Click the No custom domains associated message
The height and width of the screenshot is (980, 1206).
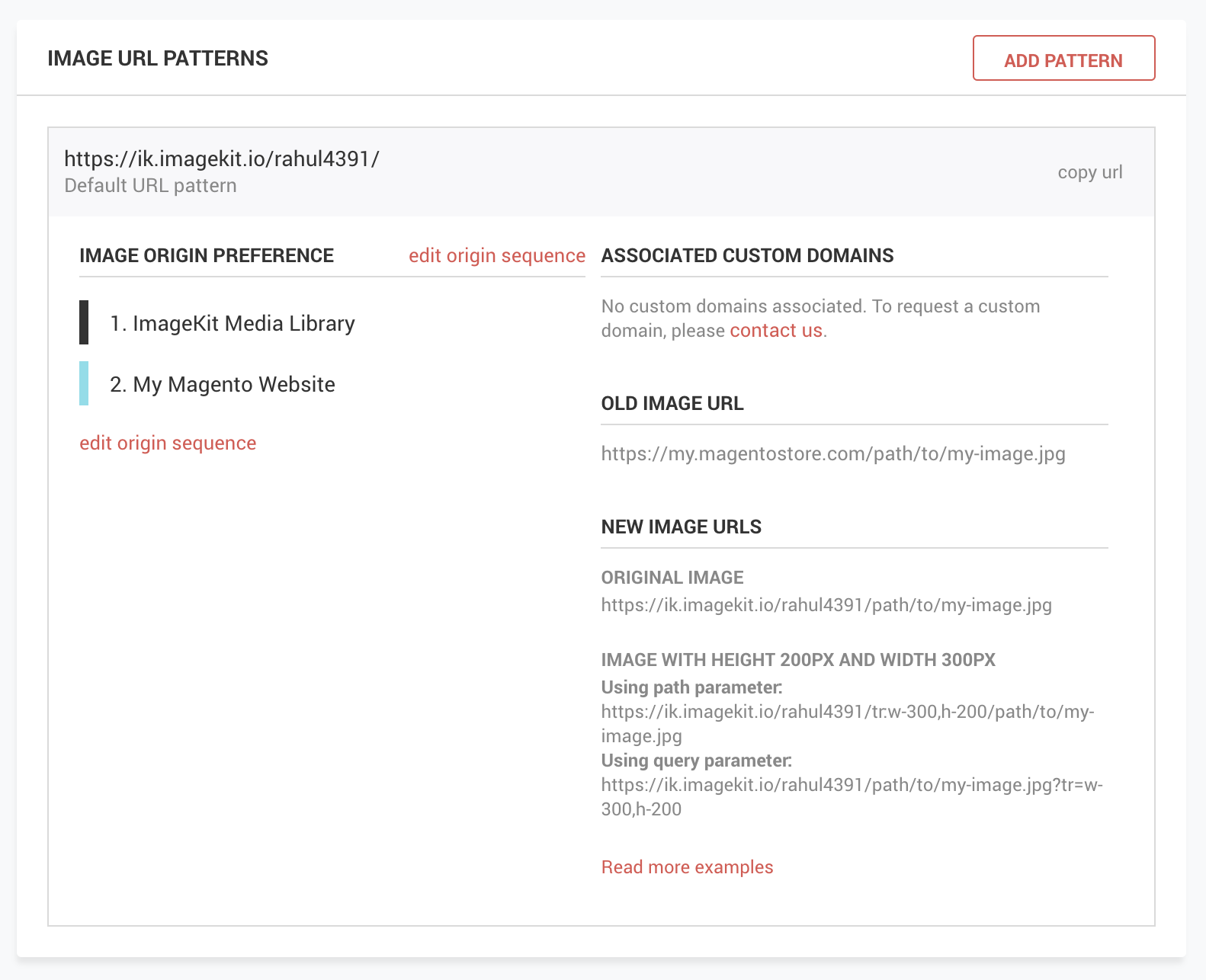820,318
